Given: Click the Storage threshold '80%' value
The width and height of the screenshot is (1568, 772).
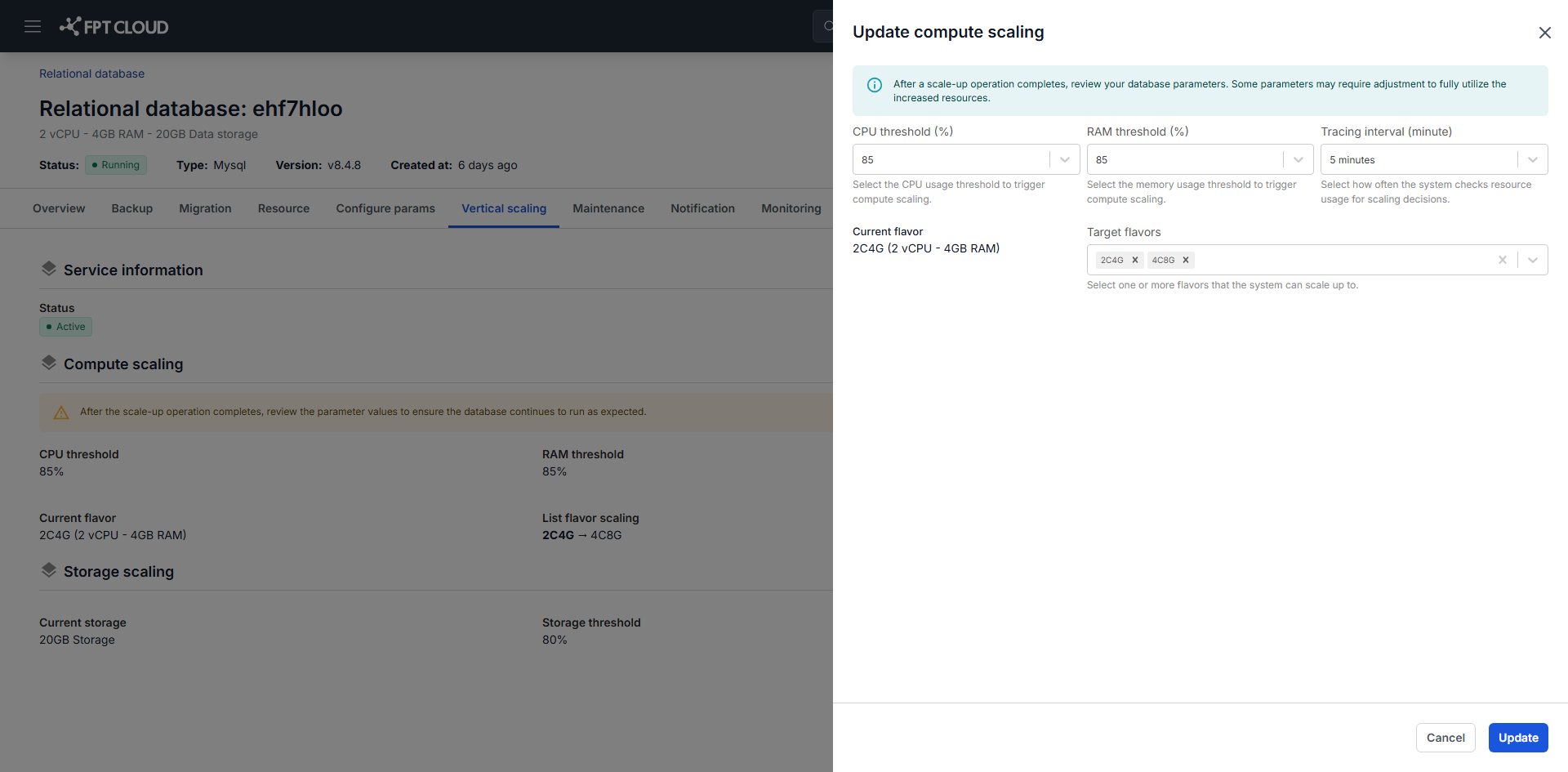Looking at the screenshot, I should coord(555,640).
